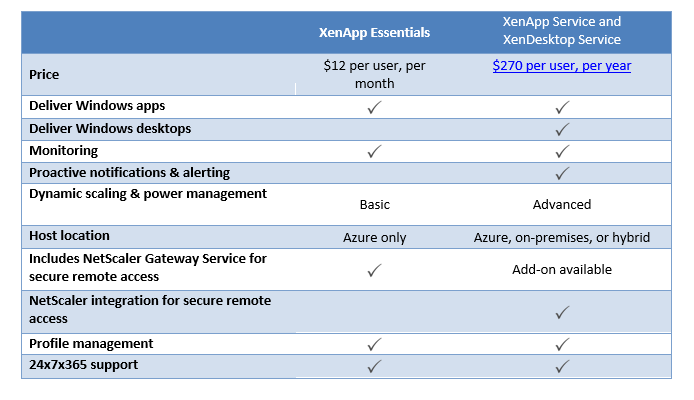The width and height of the screenshot is (694, 400).
Task: Select the XenApp Essentials column header
Action: [x=374, y=32]
